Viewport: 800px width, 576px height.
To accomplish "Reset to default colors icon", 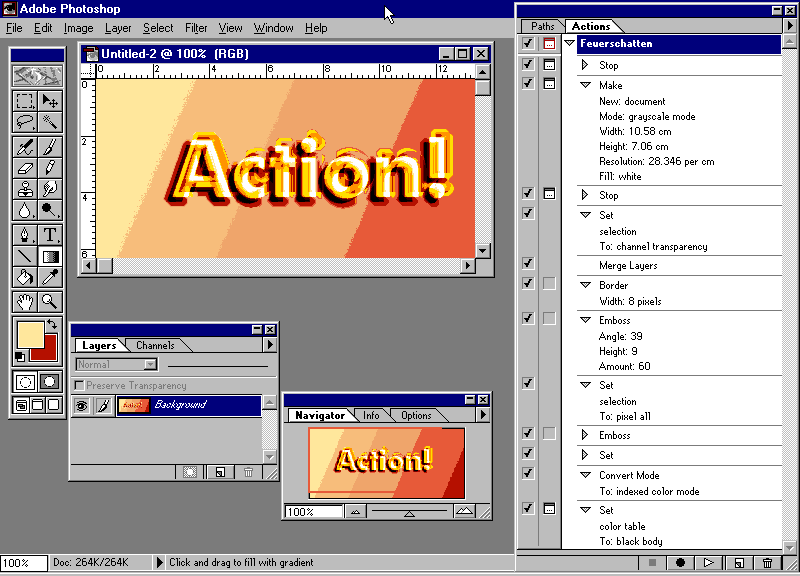I will tap(19, 357).
